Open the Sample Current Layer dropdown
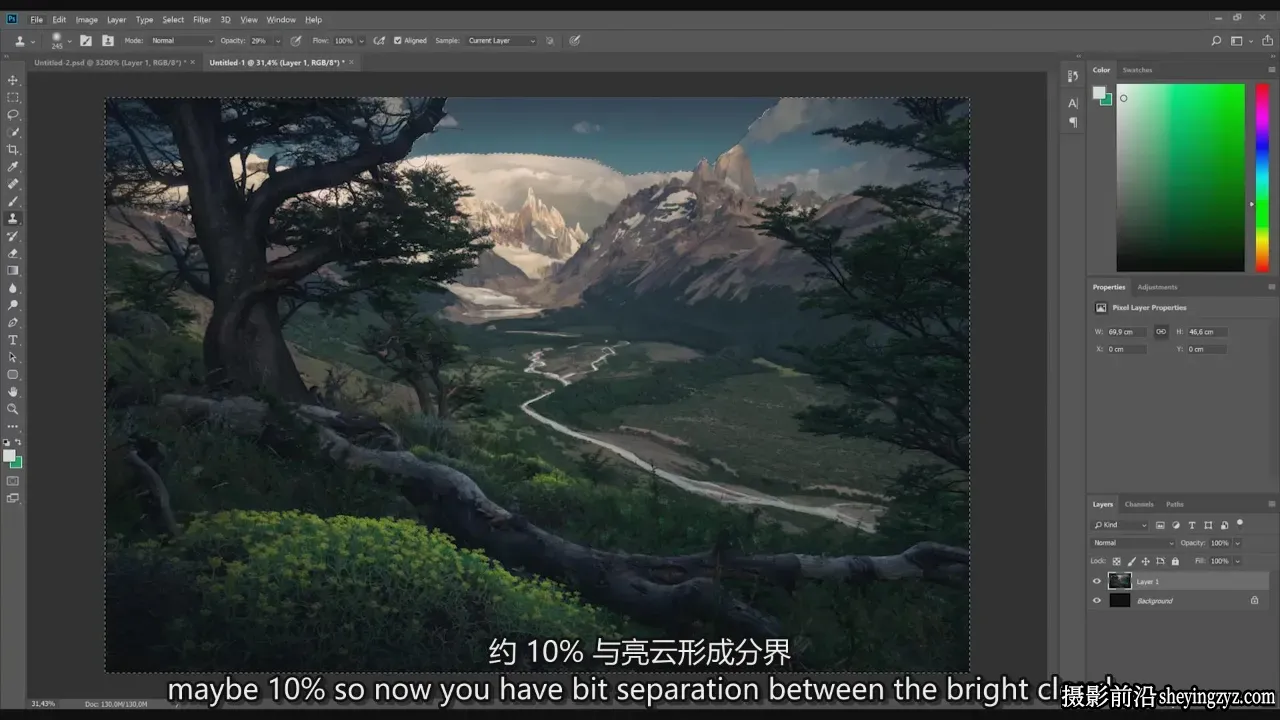The image size is (1280, 720). click(x=501, y=41)
